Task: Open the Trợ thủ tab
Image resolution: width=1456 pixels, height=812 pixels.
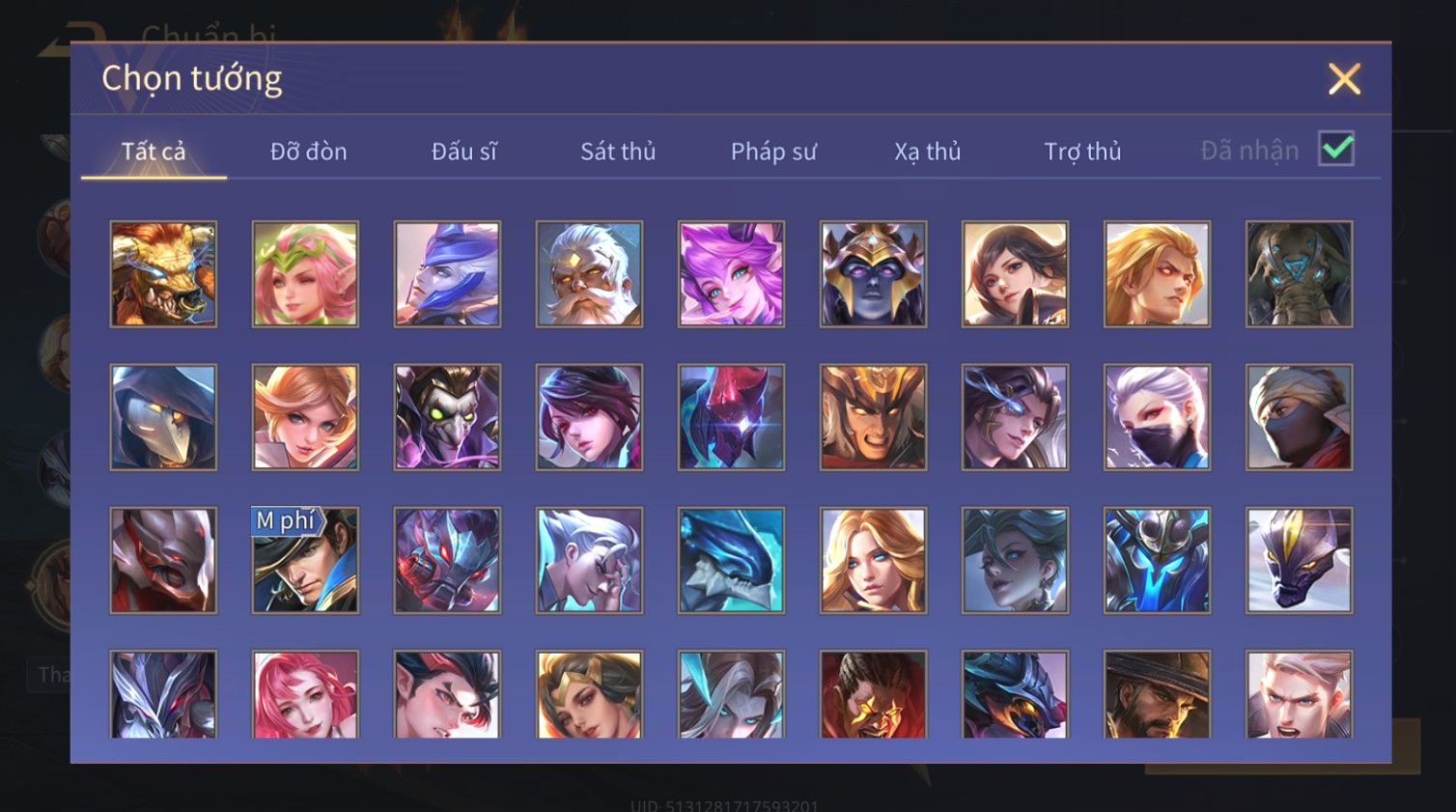Action: click(x=1082, y=152)
